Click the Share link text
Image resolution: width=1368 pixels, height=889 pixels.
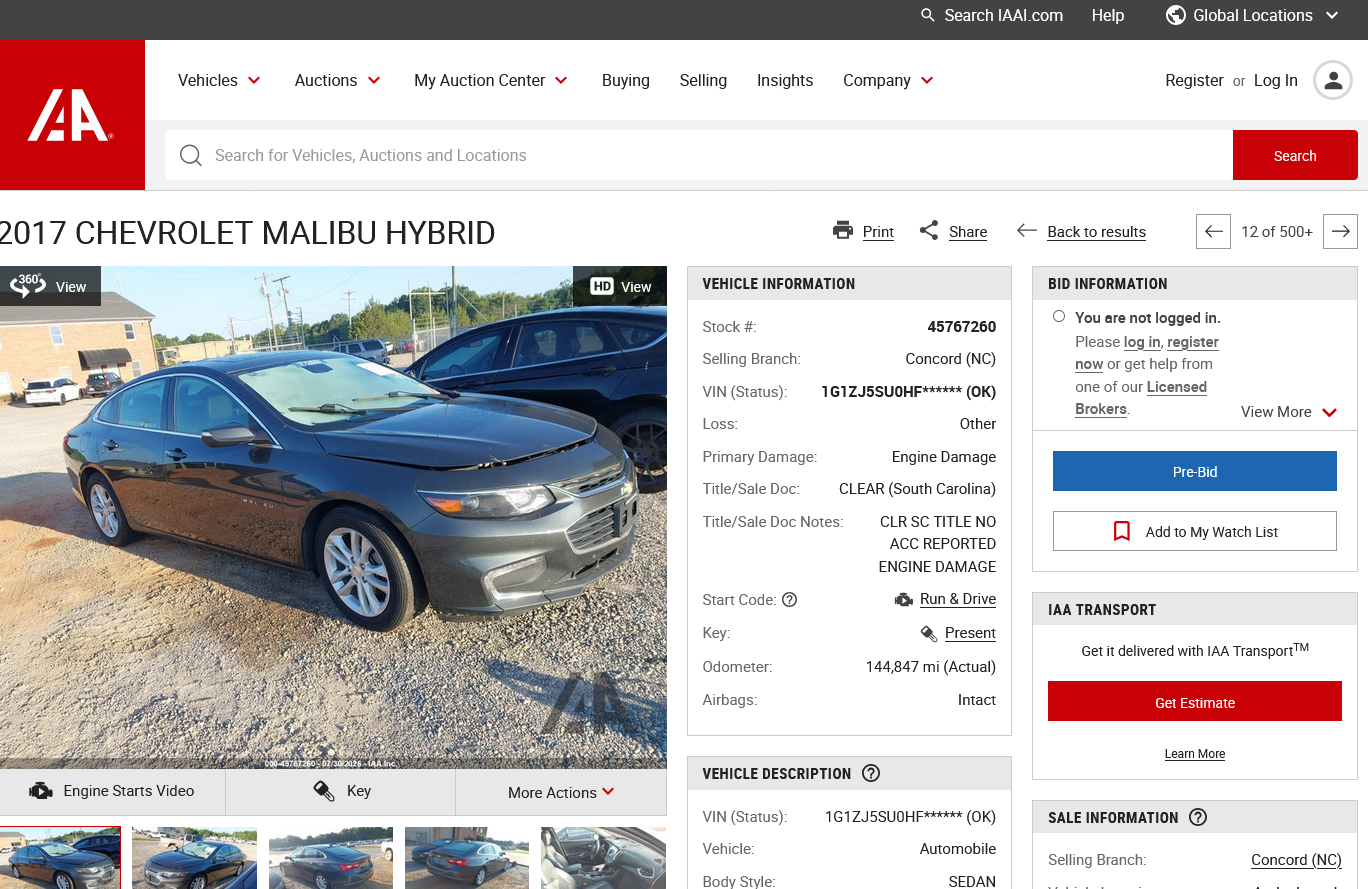pos(968,232)
